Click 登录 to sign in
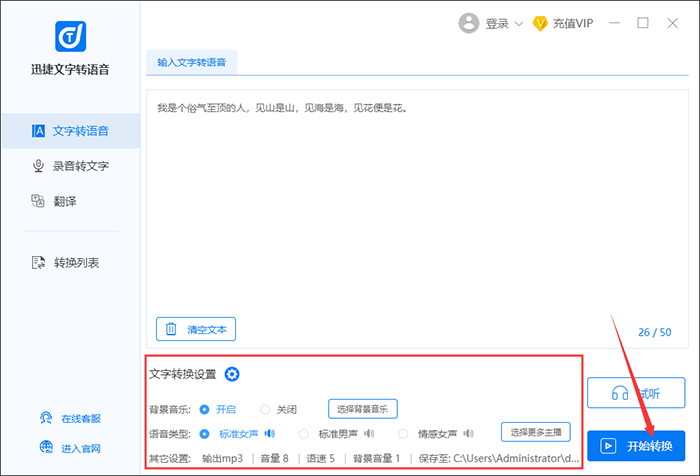Image resolution: width=700 pixels, height=476 pixels. click(497, 24)
